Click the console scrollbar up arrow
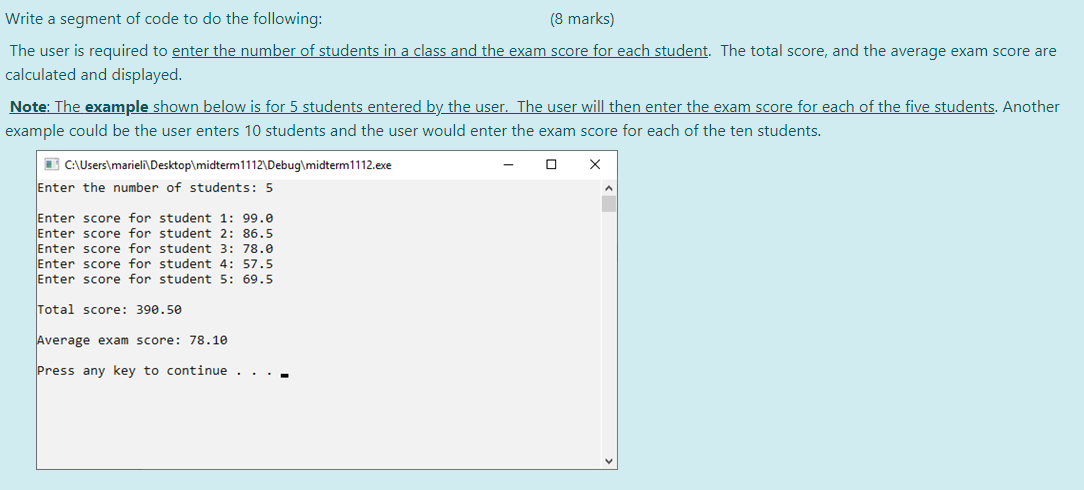 pyautogui.click(x=608, y=187)
